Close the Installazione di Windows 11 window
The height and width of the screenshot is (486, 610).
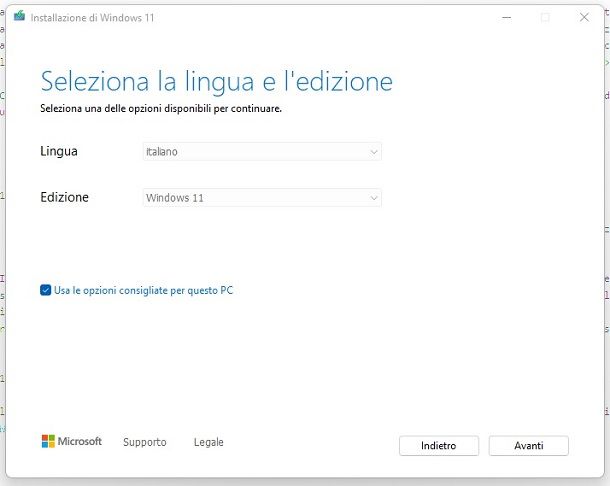point(584,17)
